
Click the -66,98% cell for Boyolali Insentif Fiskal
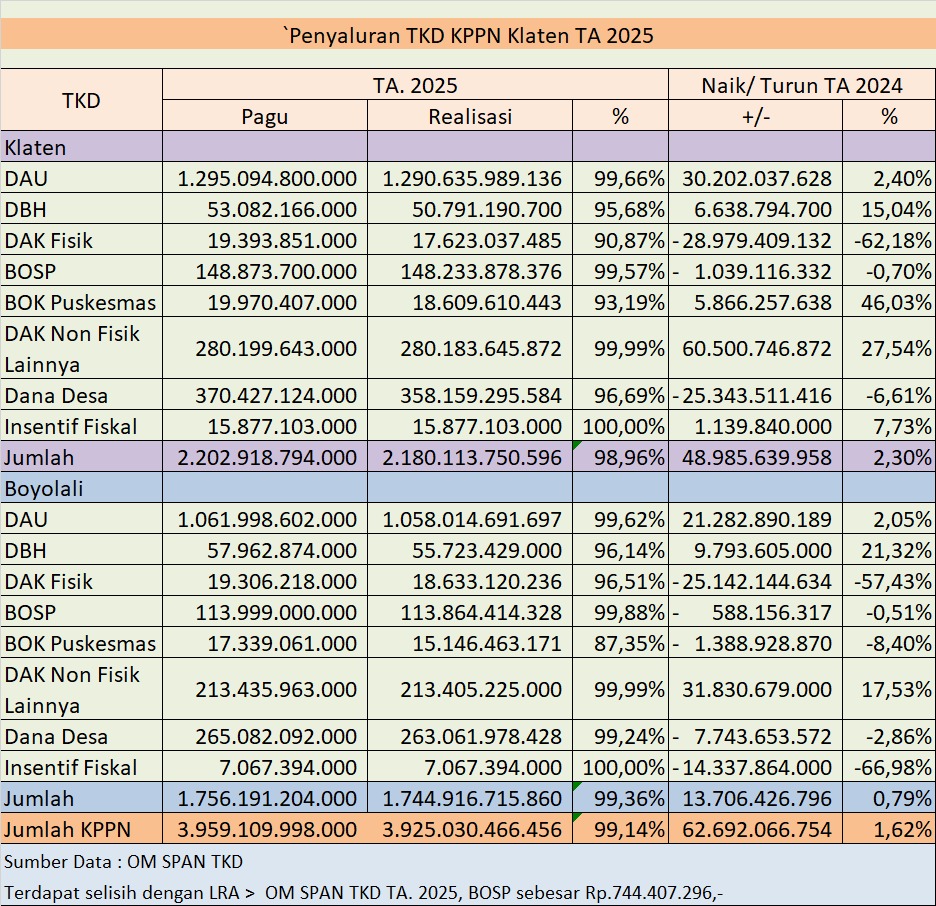888,768
